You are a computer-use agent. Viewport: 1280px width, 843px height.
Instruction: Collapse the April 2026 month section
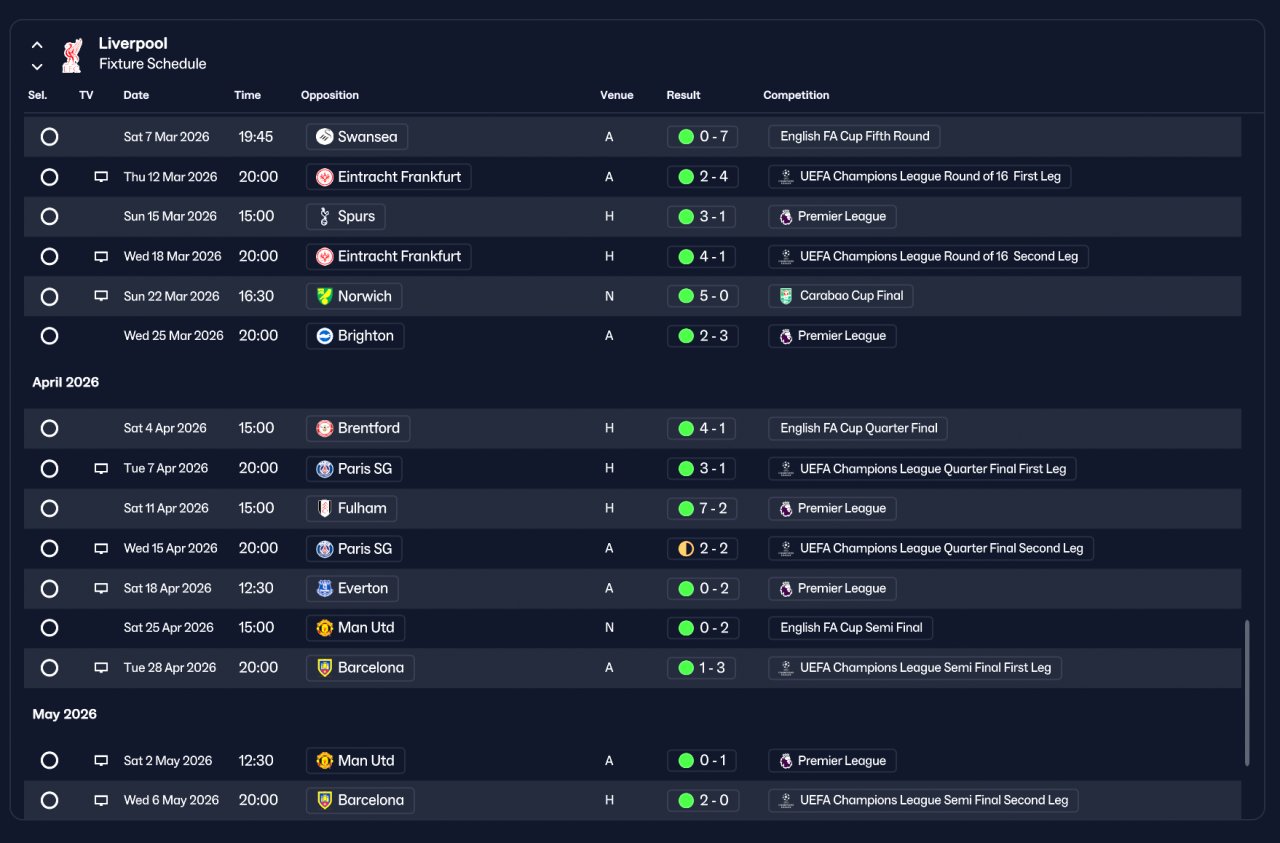click(66, 382)
